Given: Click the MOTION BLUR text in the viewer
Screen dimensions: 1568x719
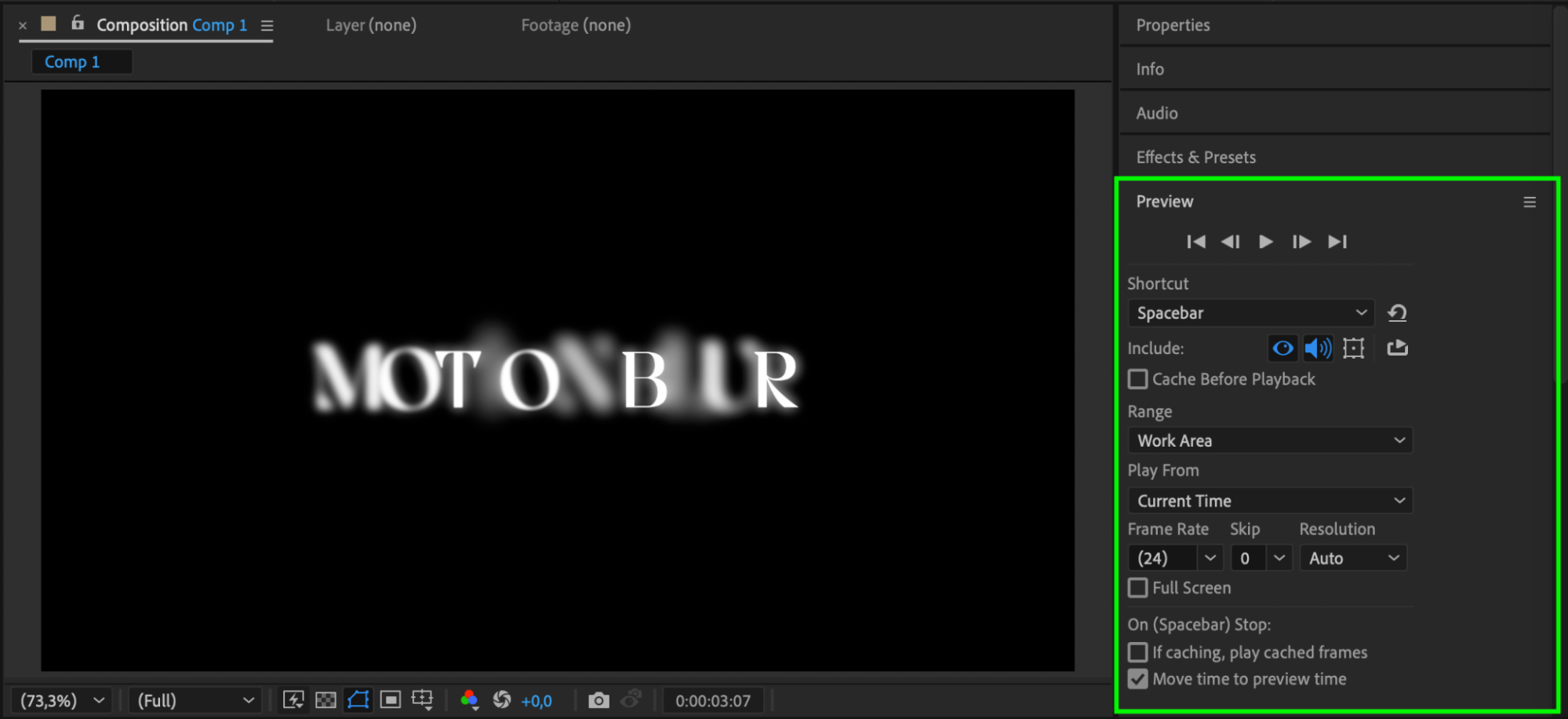Looking at the screenshot, I should pyautogui.click(x=556, y=378).
